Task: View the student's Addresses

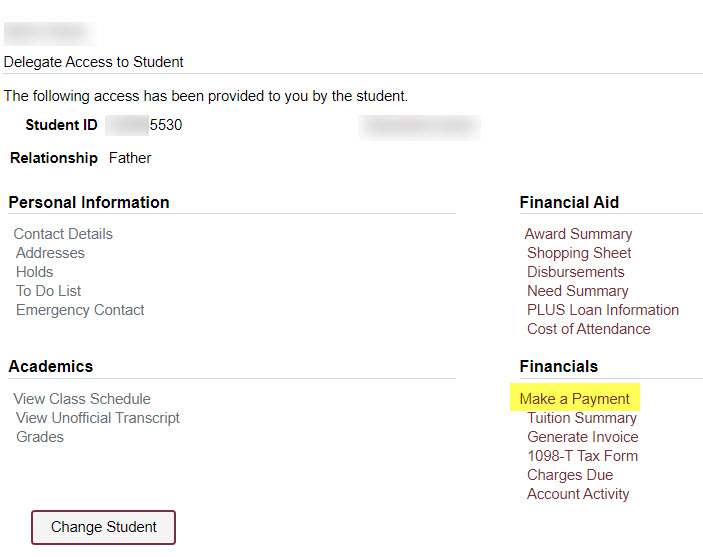Action: click(x=50, y=253)
